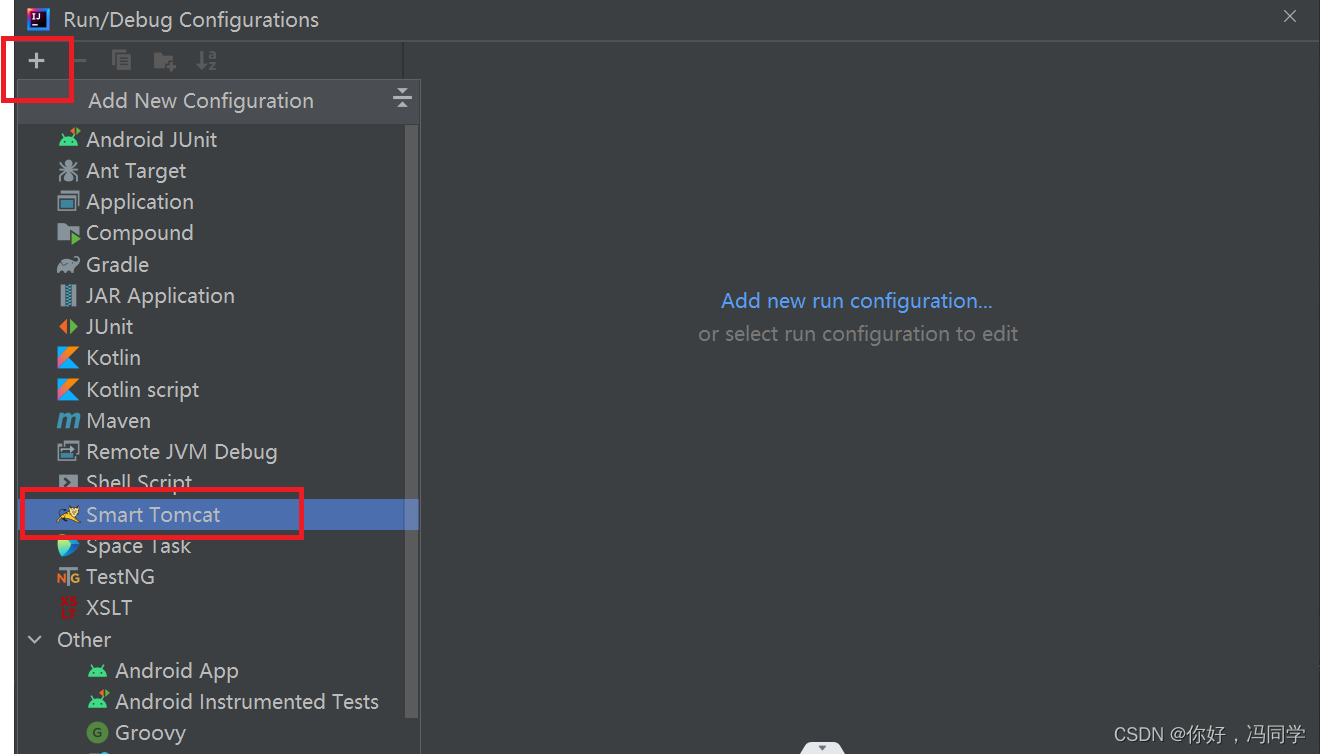Select Android Instrumented Tests entry

click(218, 702)
